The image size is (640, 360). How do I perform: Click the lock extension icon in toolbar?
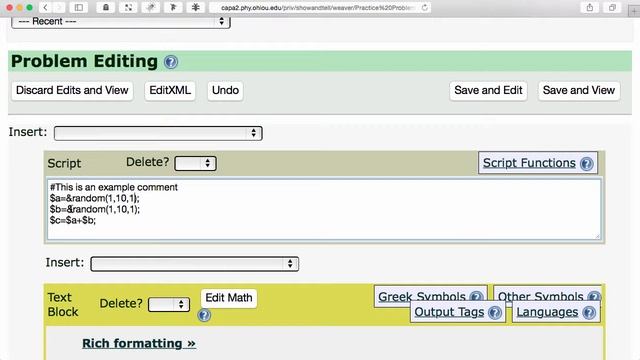click(106, 7)
